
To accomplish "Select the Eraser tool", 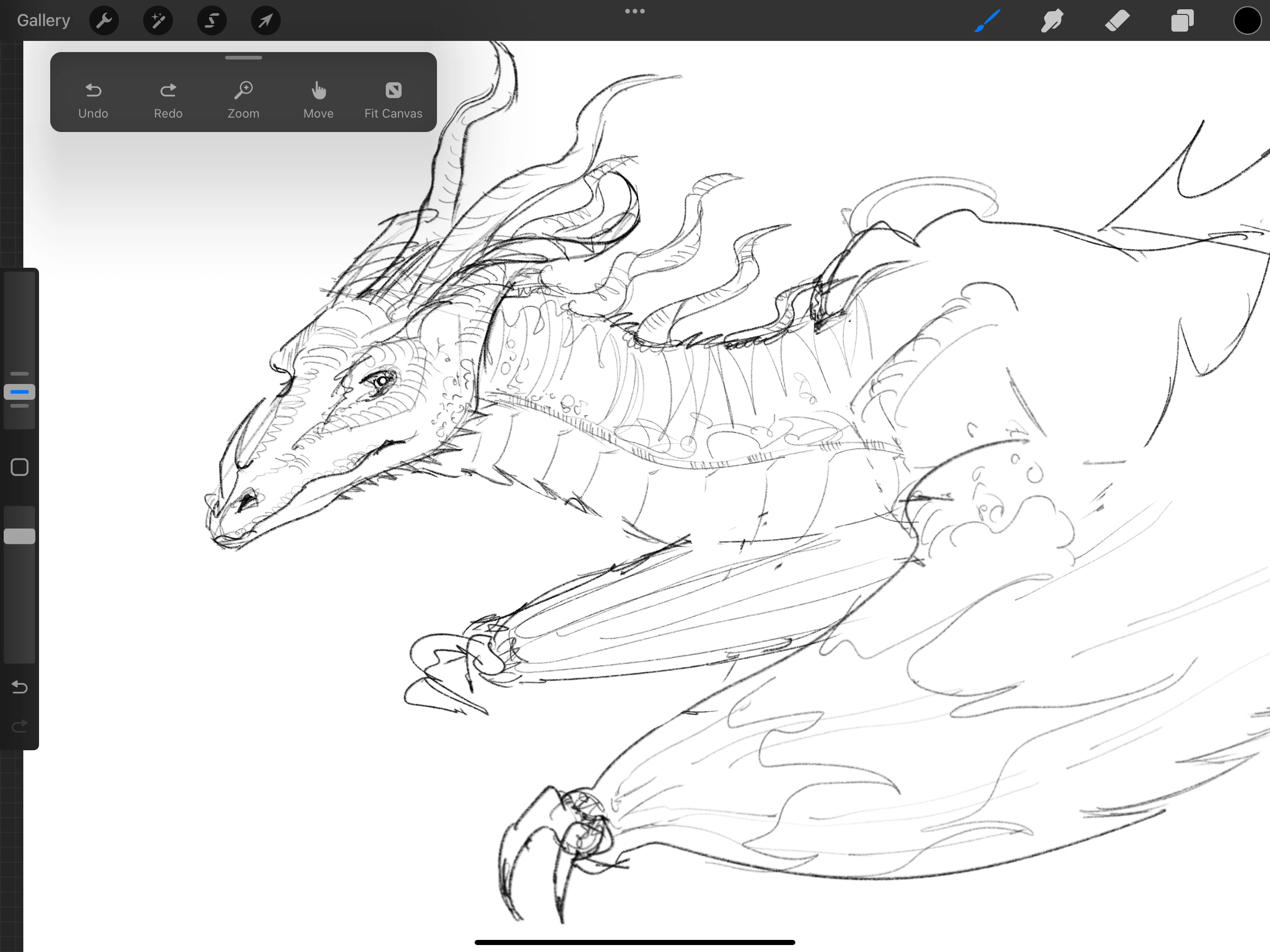I will (1117, 21).
